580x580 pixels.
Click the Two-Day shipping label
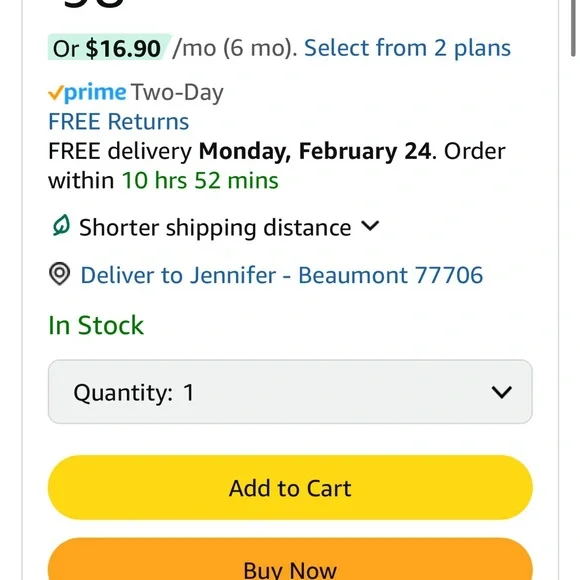point(177,92)
